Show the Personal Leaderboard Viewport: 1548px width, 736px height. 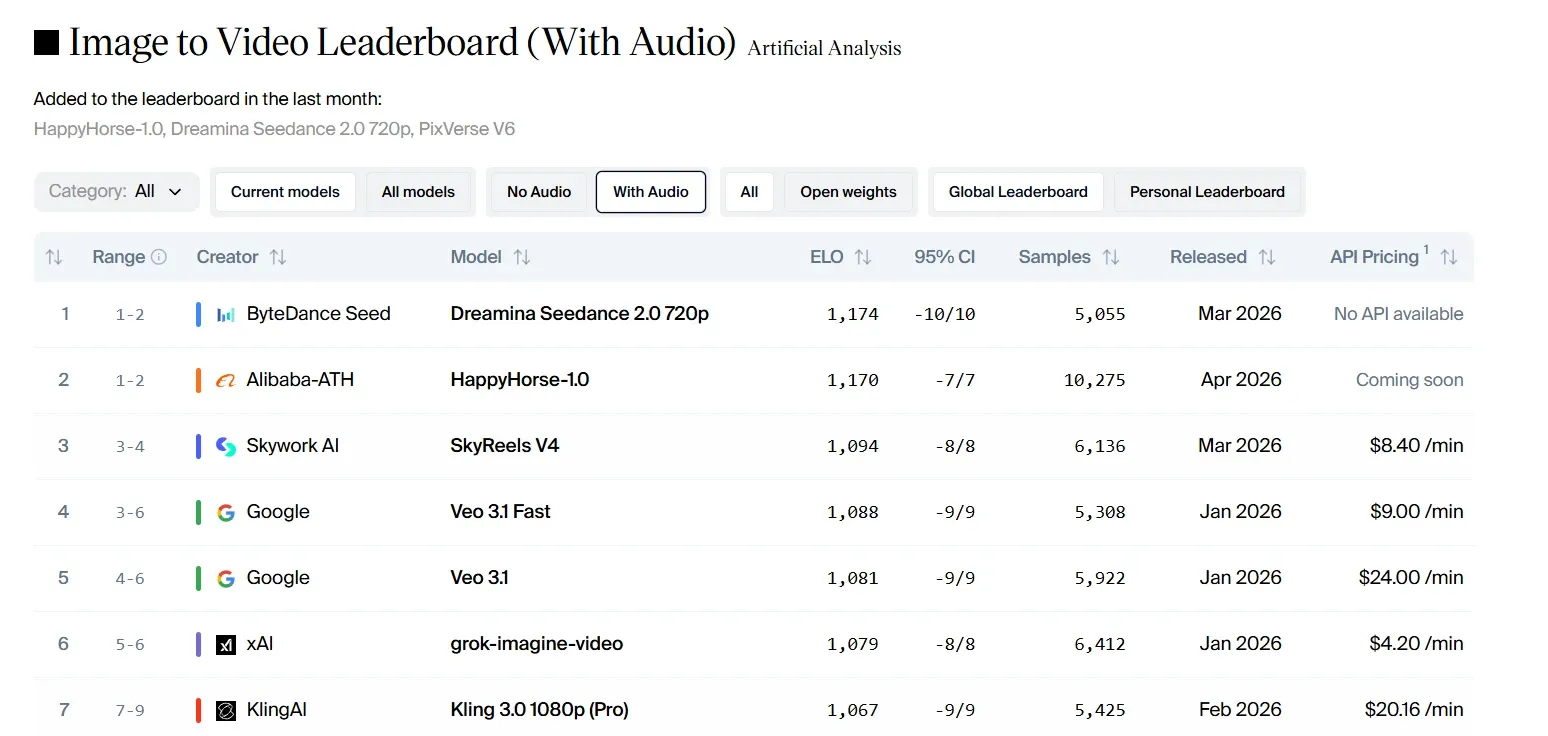pyautogui.click(x=1207, y=192)
